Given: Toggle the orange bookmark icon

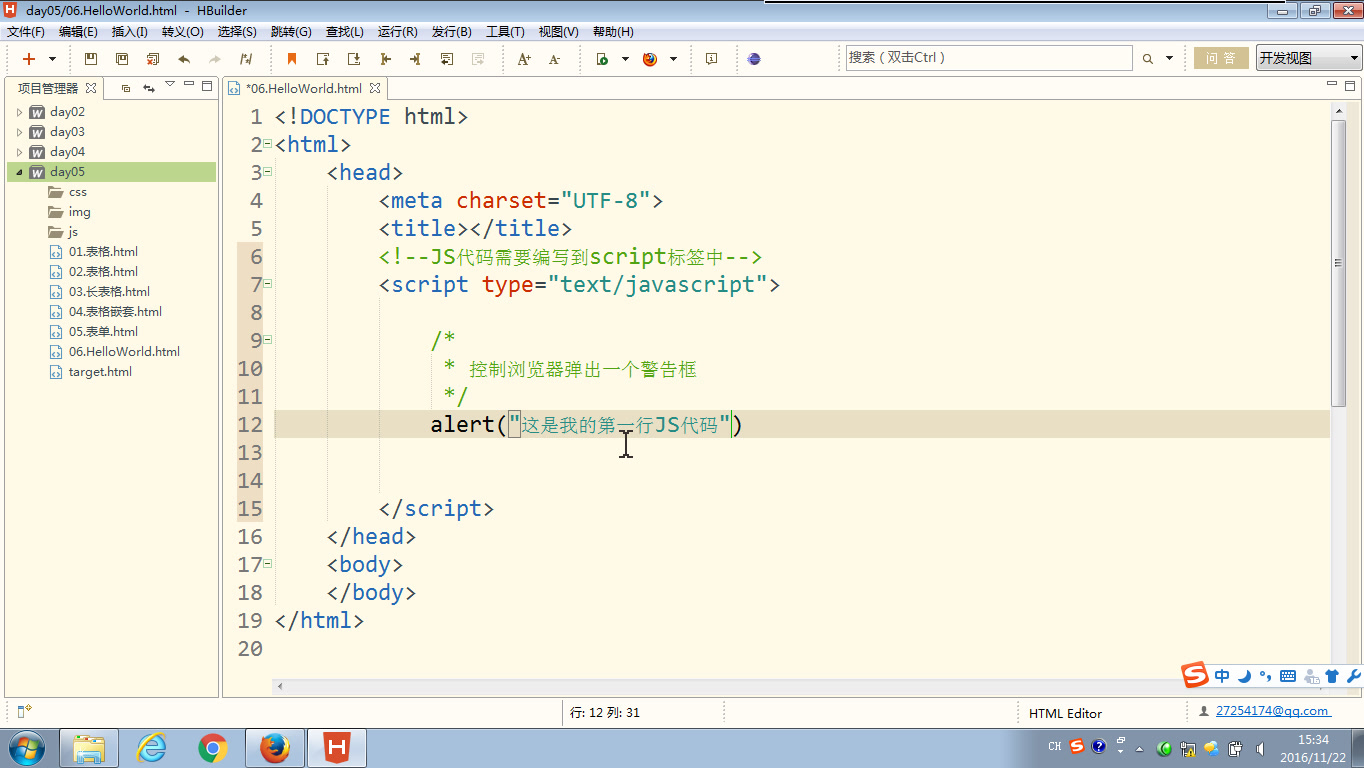Looking at the screenshot, I should (x=292, y=59).
